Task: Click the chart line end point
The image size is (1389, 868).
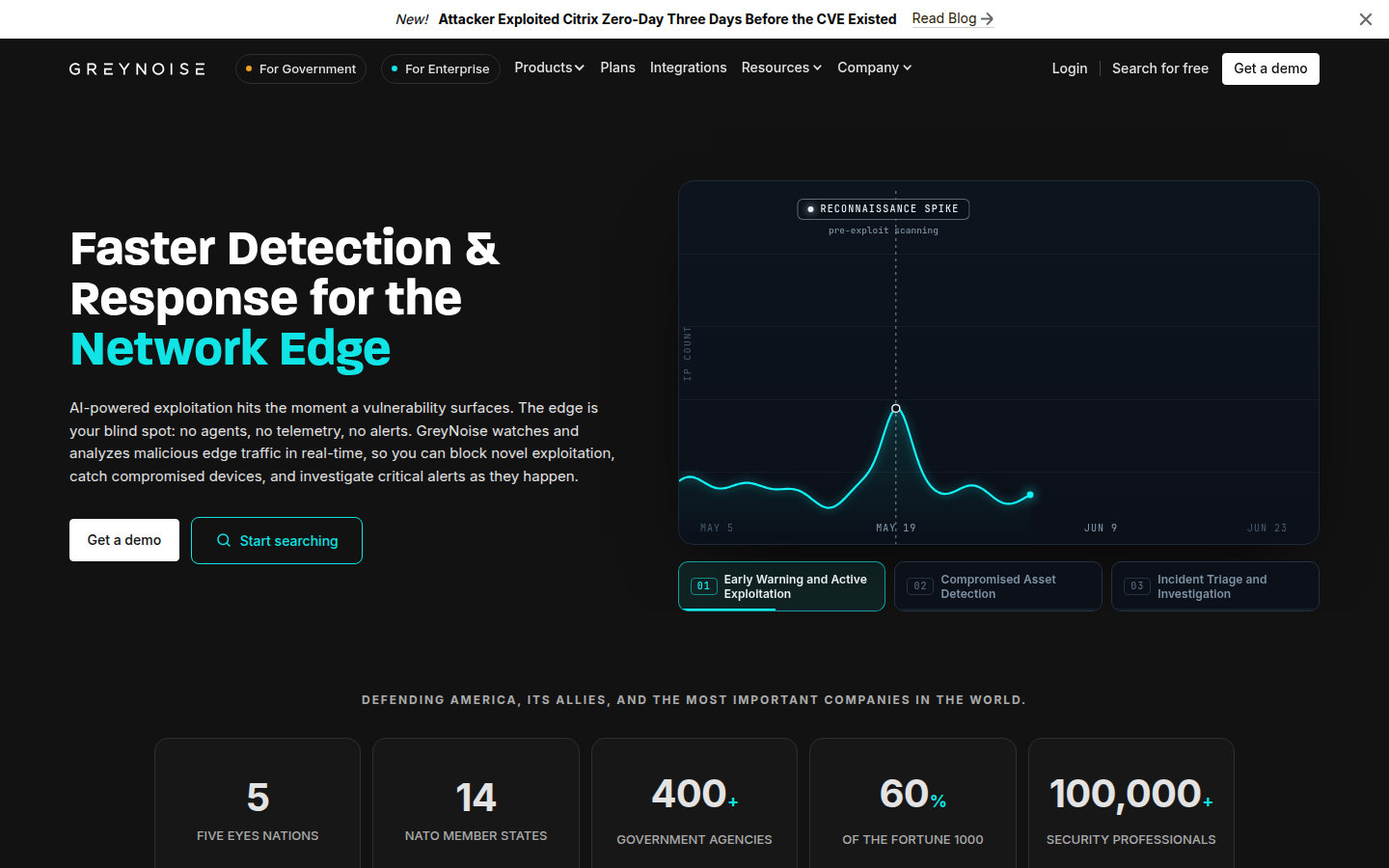Action: (x=1030, y=495)
